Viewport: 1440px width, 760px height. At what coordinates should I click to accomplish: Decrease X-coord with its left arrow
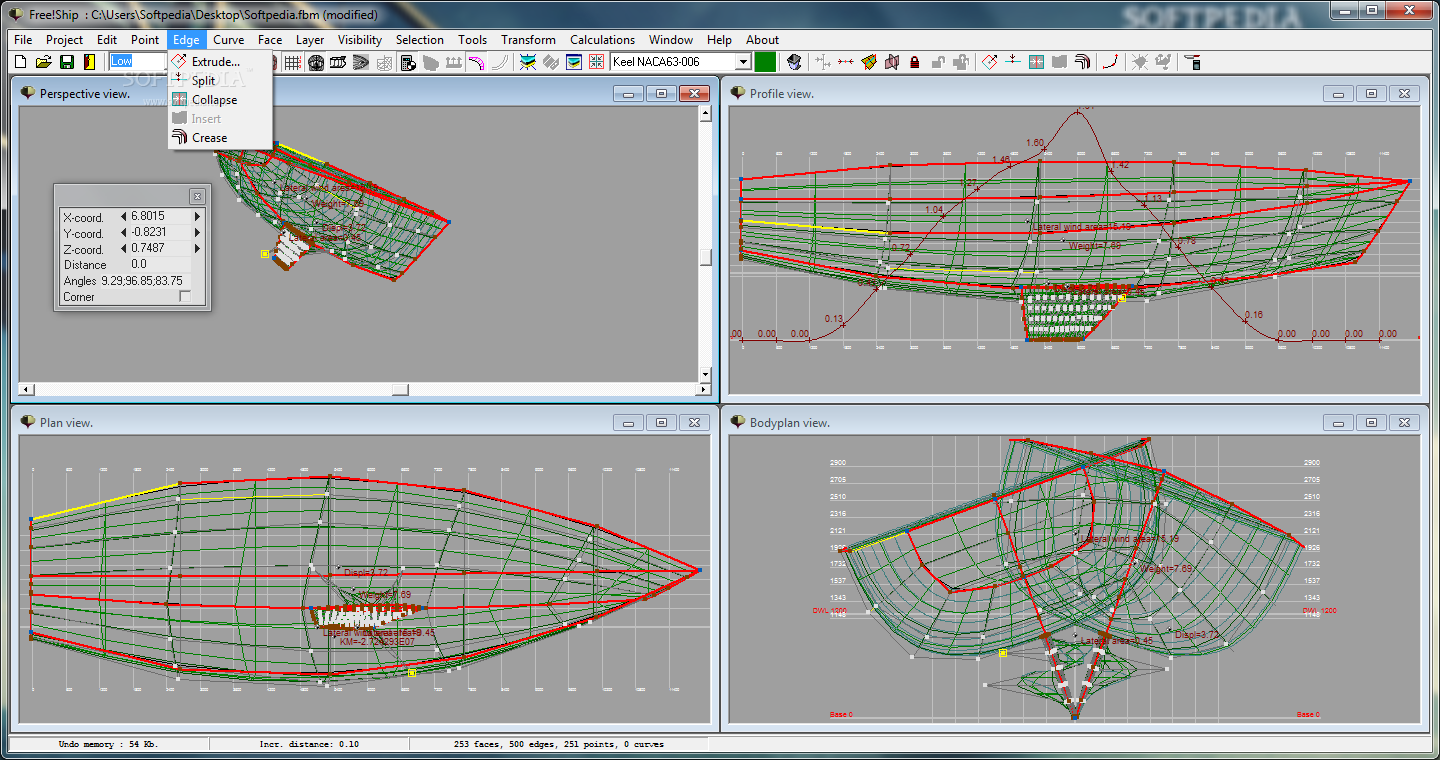pyautogui.click(x=123, y=216)
